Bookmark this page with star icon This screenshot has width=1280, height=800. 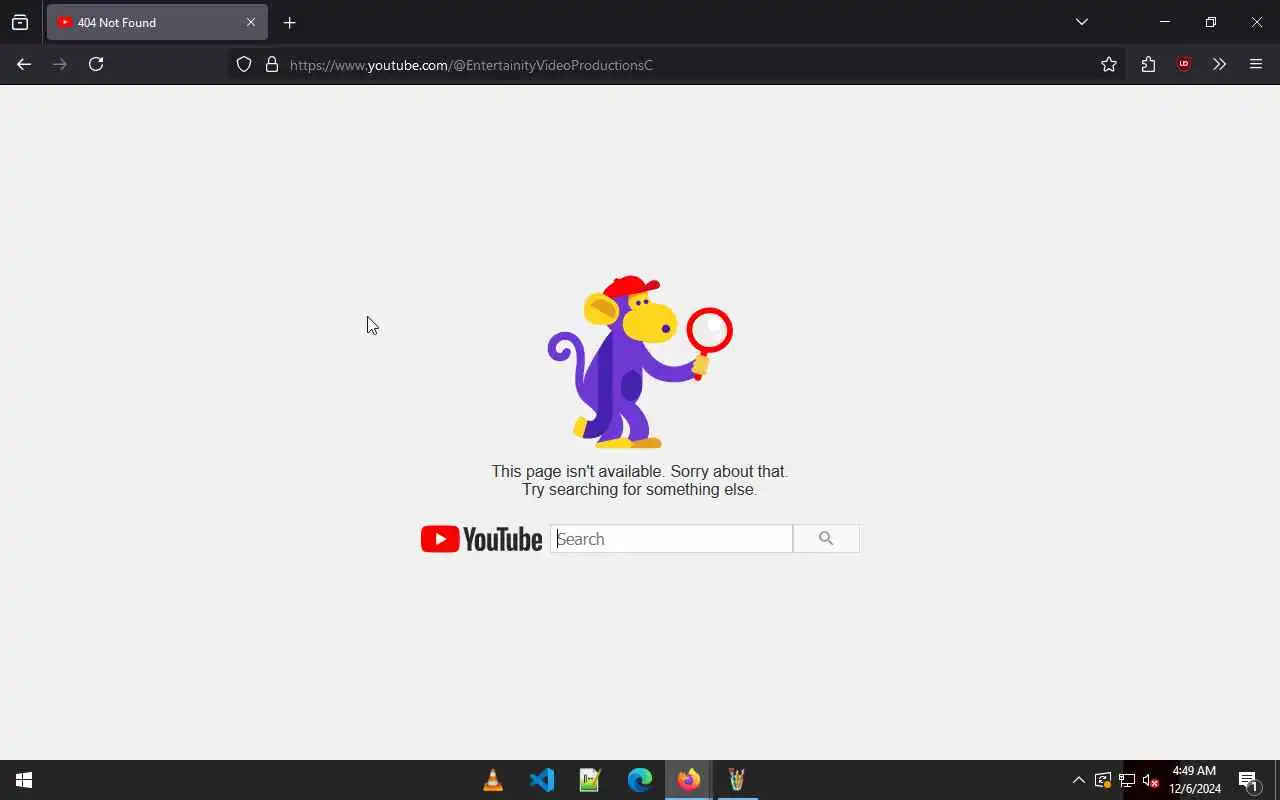(x=1109, y=64)
